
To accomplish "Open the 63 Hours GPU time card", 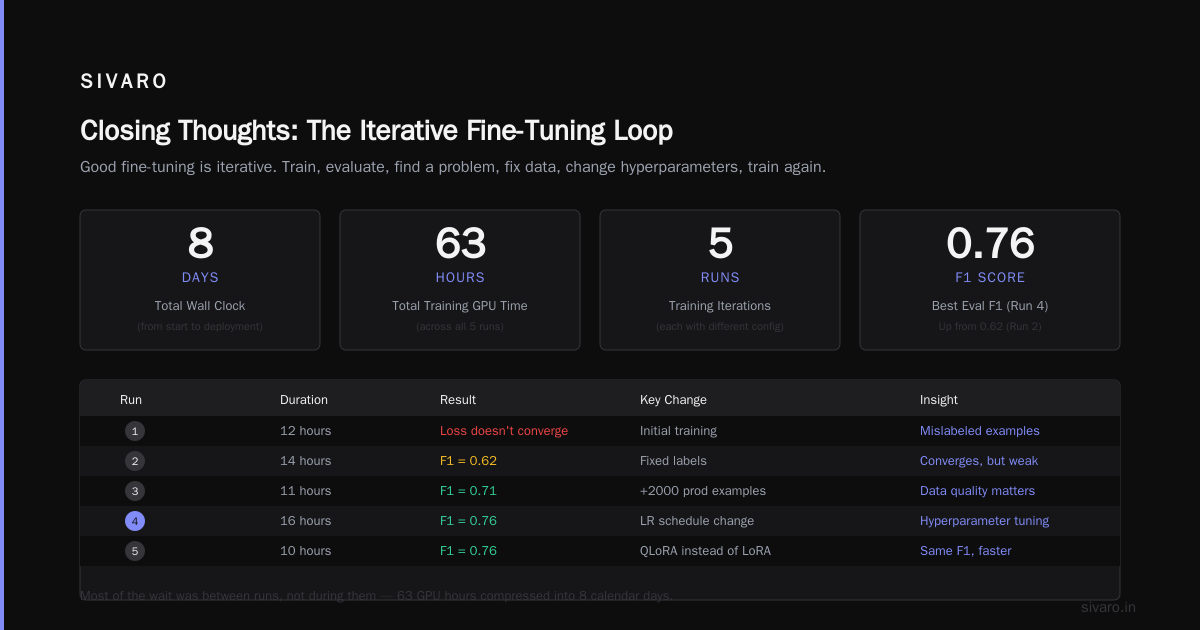I will pyautogui.click(x=460, y=280).
